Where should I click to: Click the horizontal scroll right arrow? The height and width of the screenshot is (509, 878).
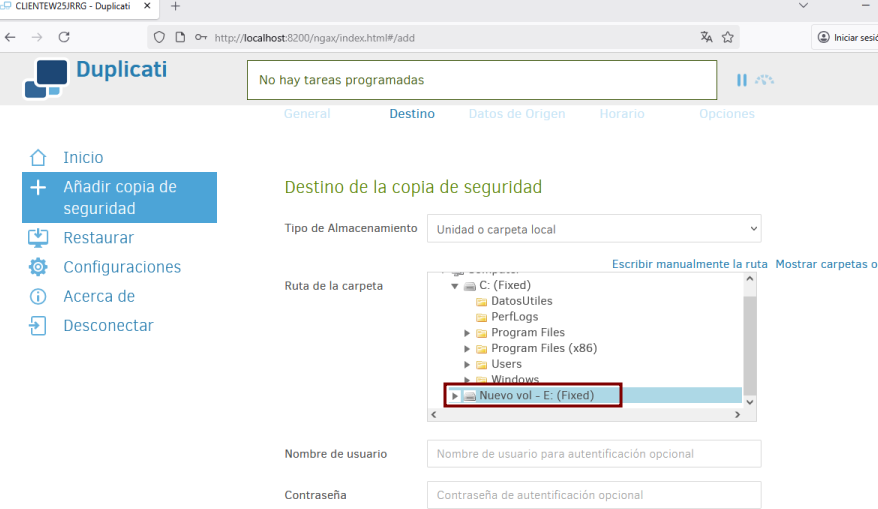(737, 414)
